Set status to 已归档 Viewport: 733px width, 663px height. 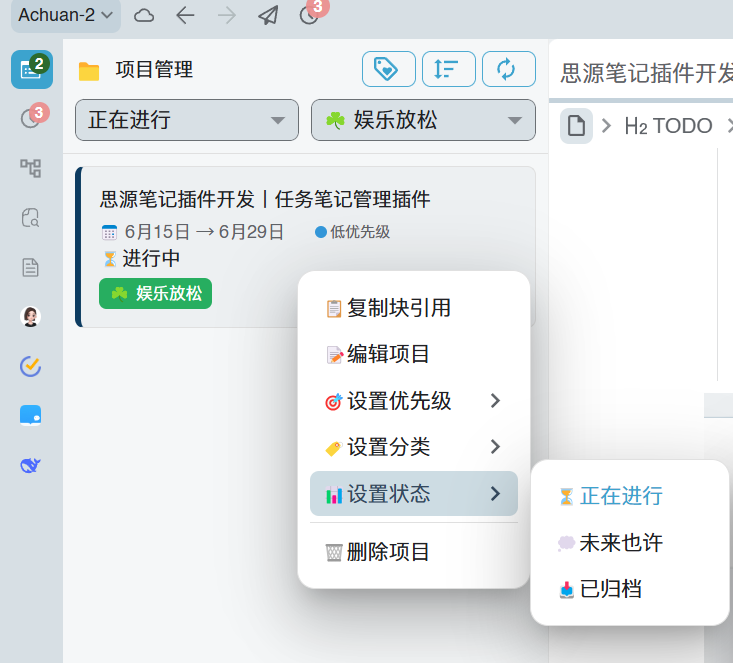(630, 589)
